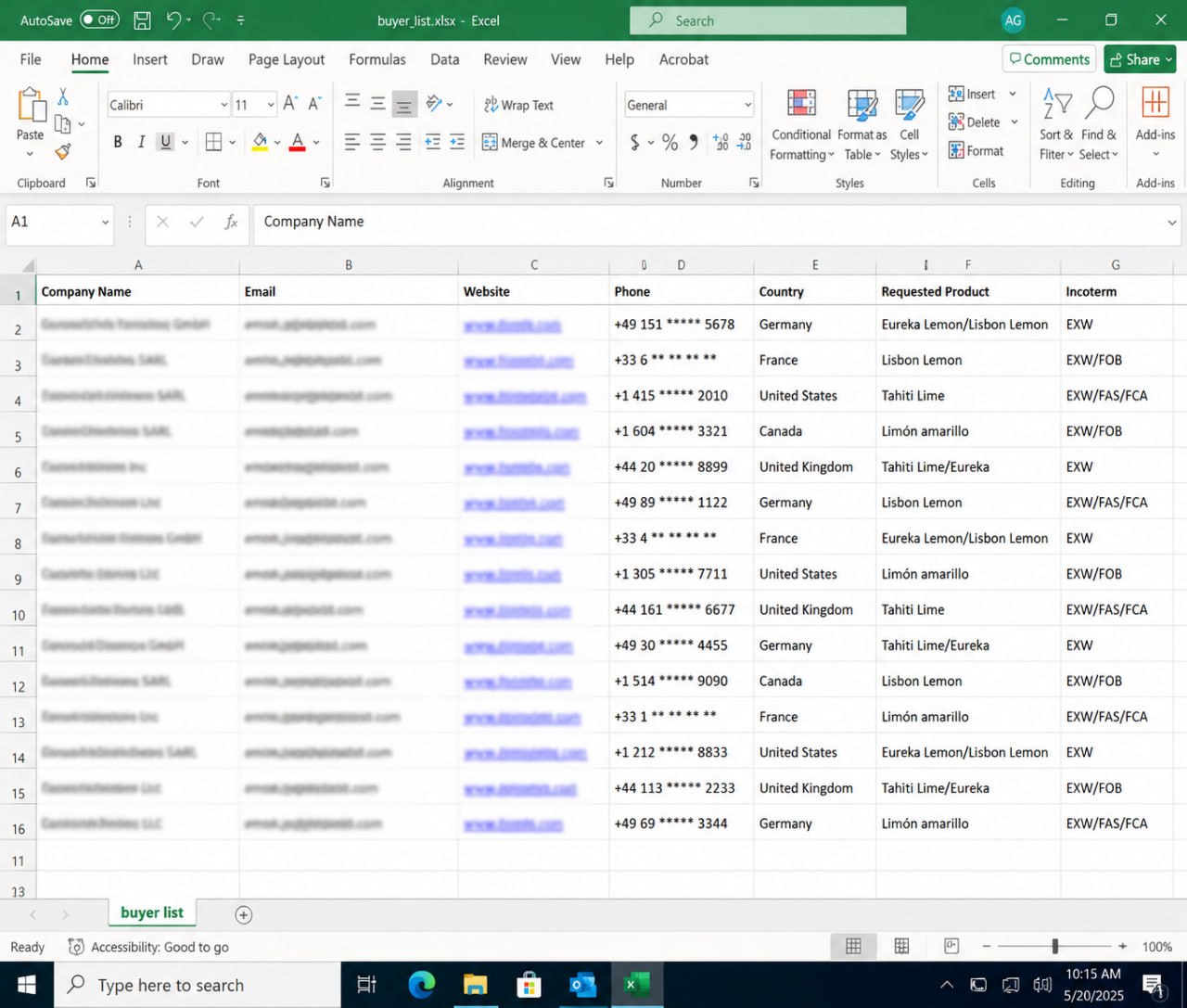Switch to Page Layout view icon

[x=901, y=946]
